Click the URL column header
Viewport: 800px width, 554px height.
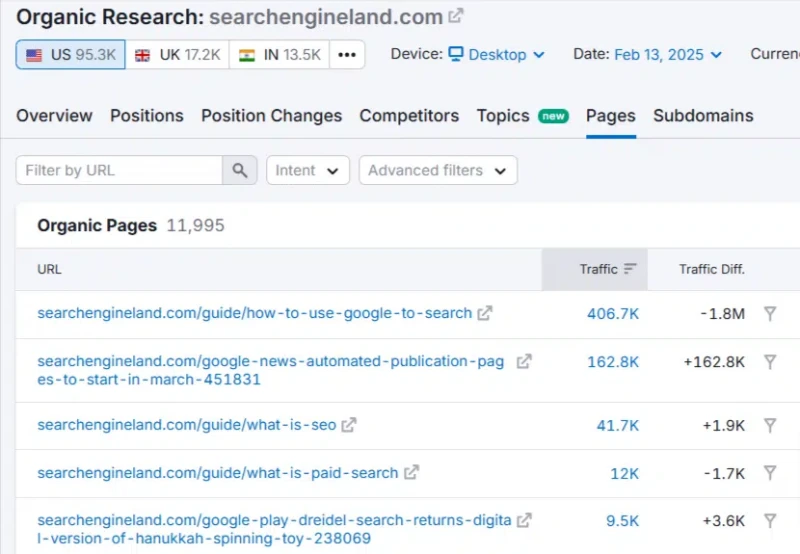coord(49,269)
